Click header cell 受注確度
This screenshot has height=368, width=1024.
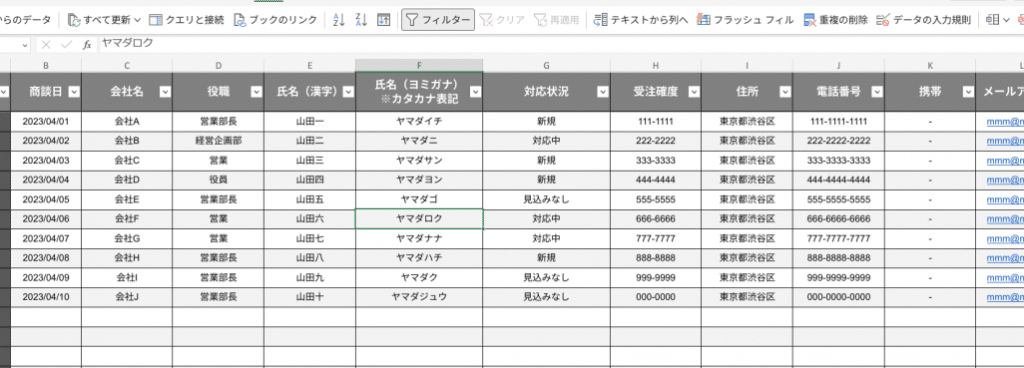[x=656, y=92]
